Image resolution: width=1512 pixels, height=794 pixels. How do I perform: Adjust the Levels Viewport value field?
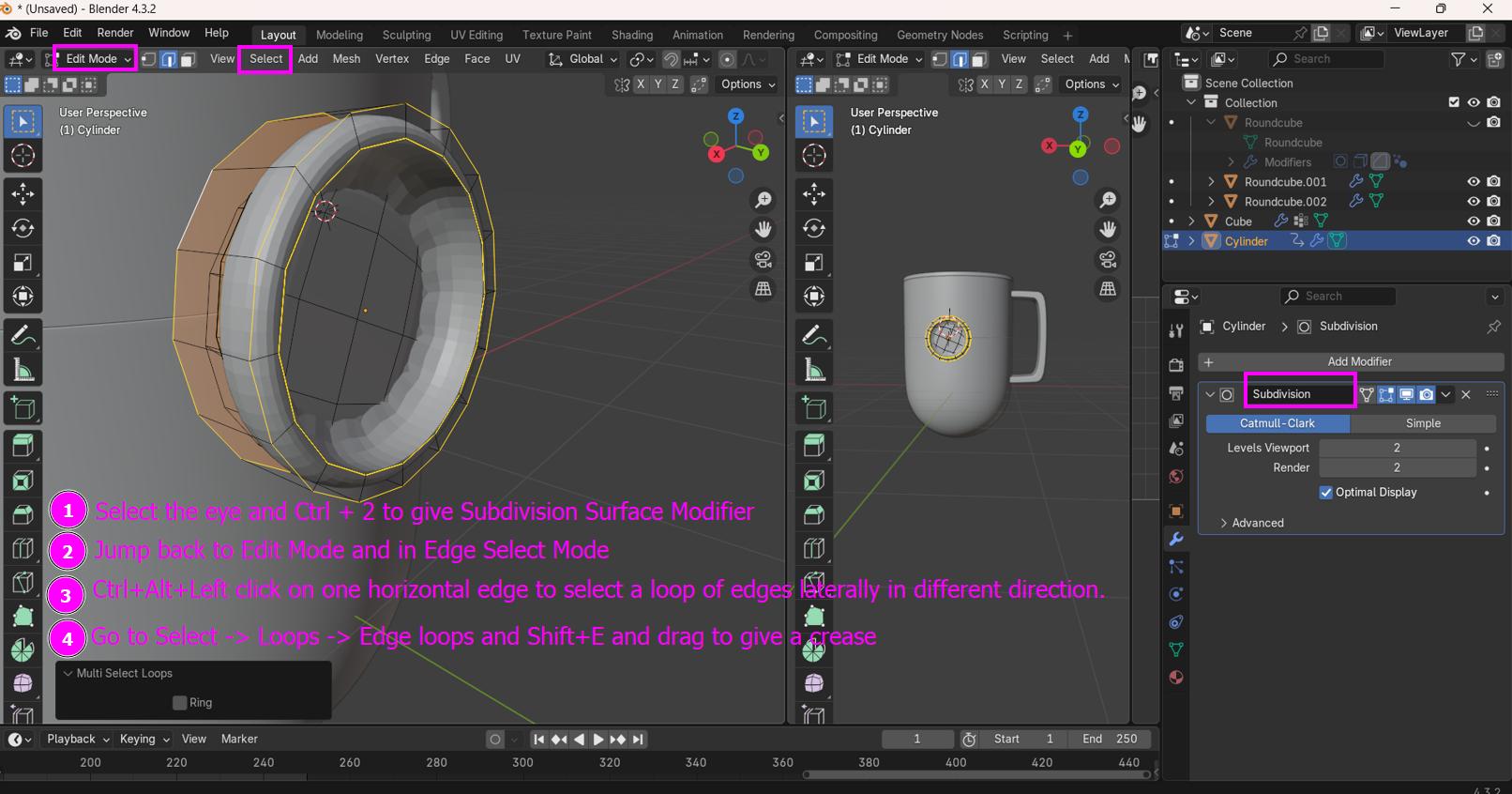(1397, 448)
